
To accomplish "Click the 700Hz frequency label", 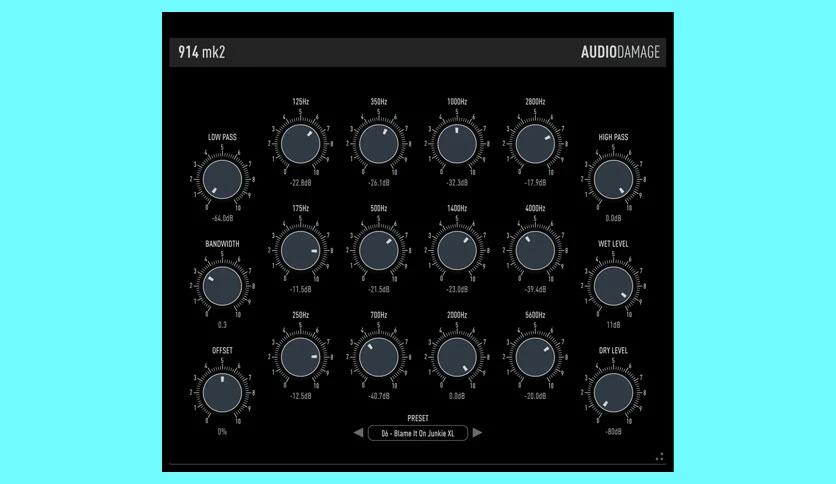I will click(379, 314).
